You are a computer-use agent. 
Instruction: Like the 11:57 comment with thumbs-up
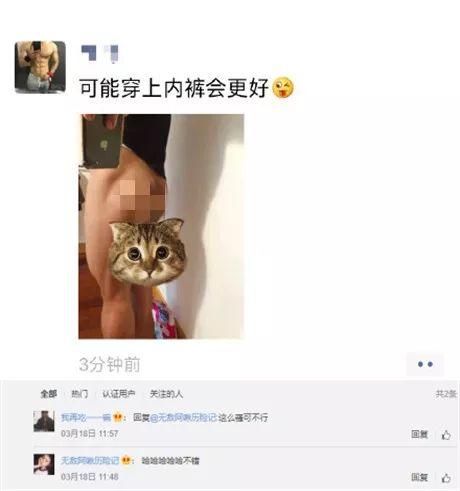tap(446, 435)
